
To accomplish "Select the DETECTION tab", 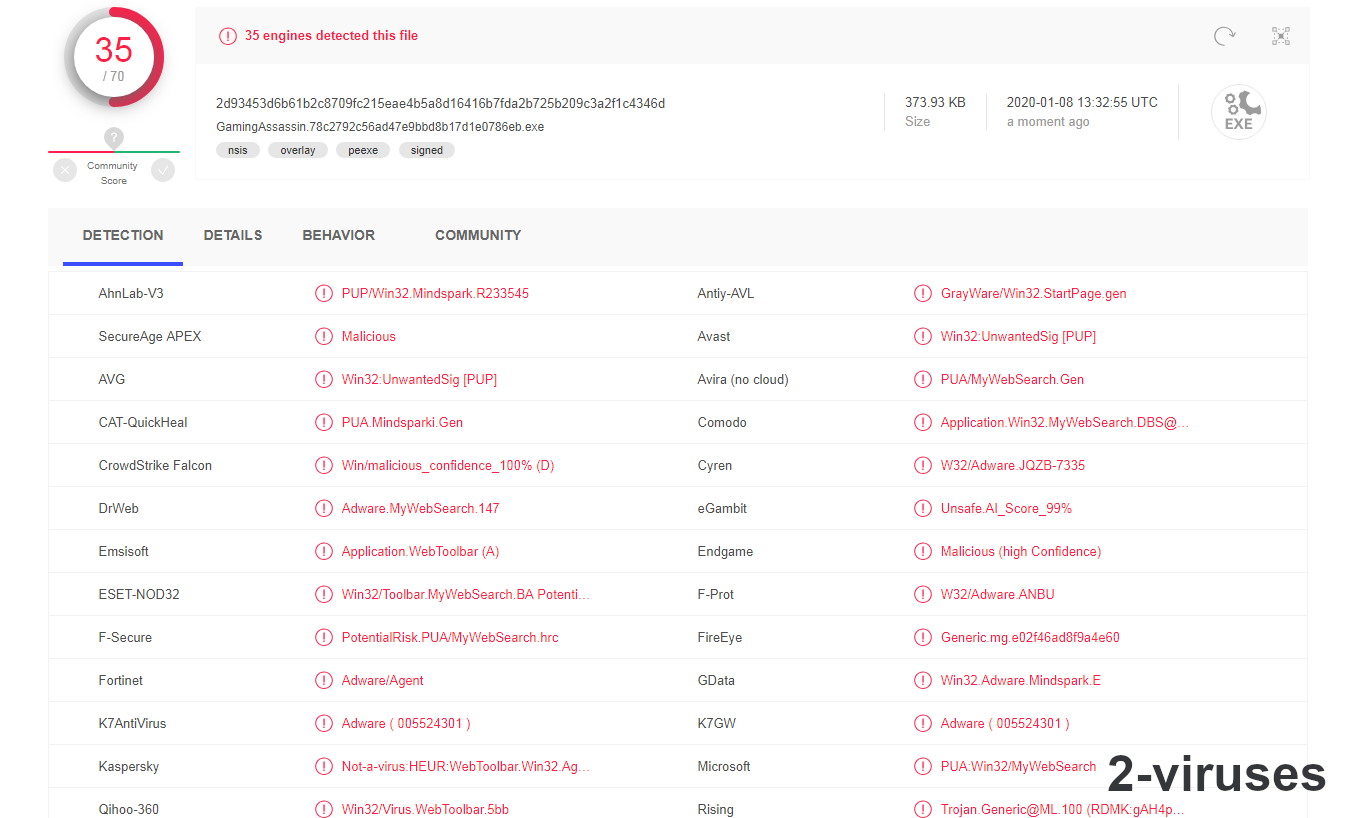I will click(x=123, y=235).
